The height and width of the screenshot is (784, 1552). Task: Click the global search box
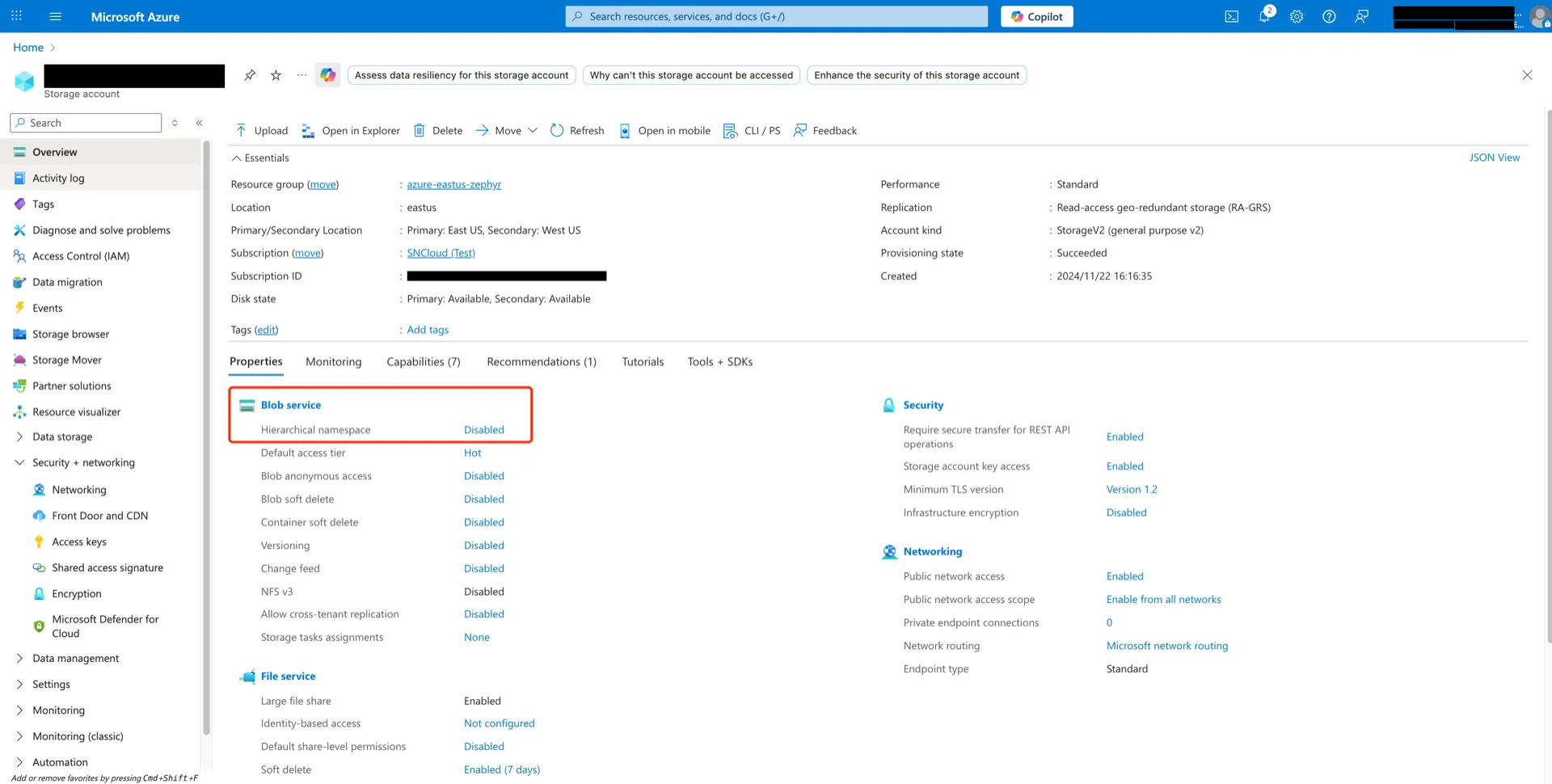click(776, 16)
